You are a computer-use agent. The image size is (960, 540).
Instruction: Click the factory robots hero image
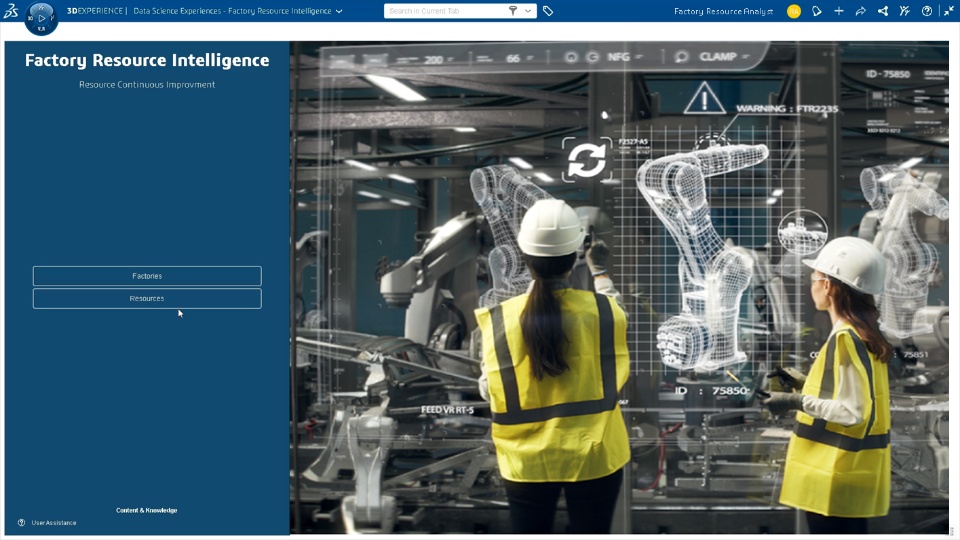(619, 288)
